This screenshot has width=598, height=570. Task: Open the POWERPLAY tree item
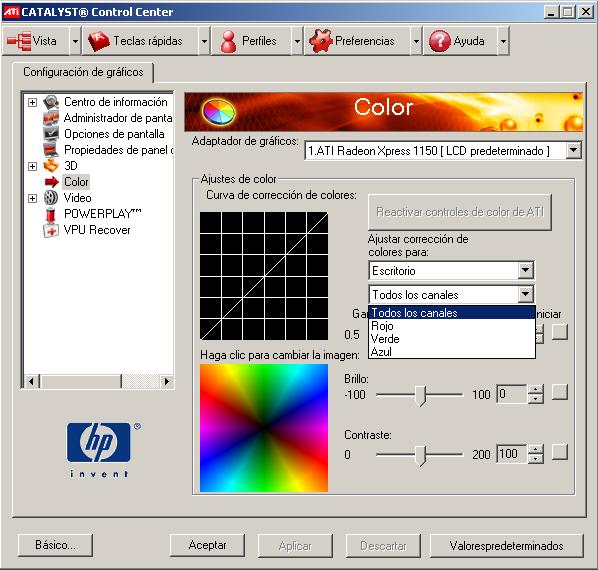(x=102, y=214)
